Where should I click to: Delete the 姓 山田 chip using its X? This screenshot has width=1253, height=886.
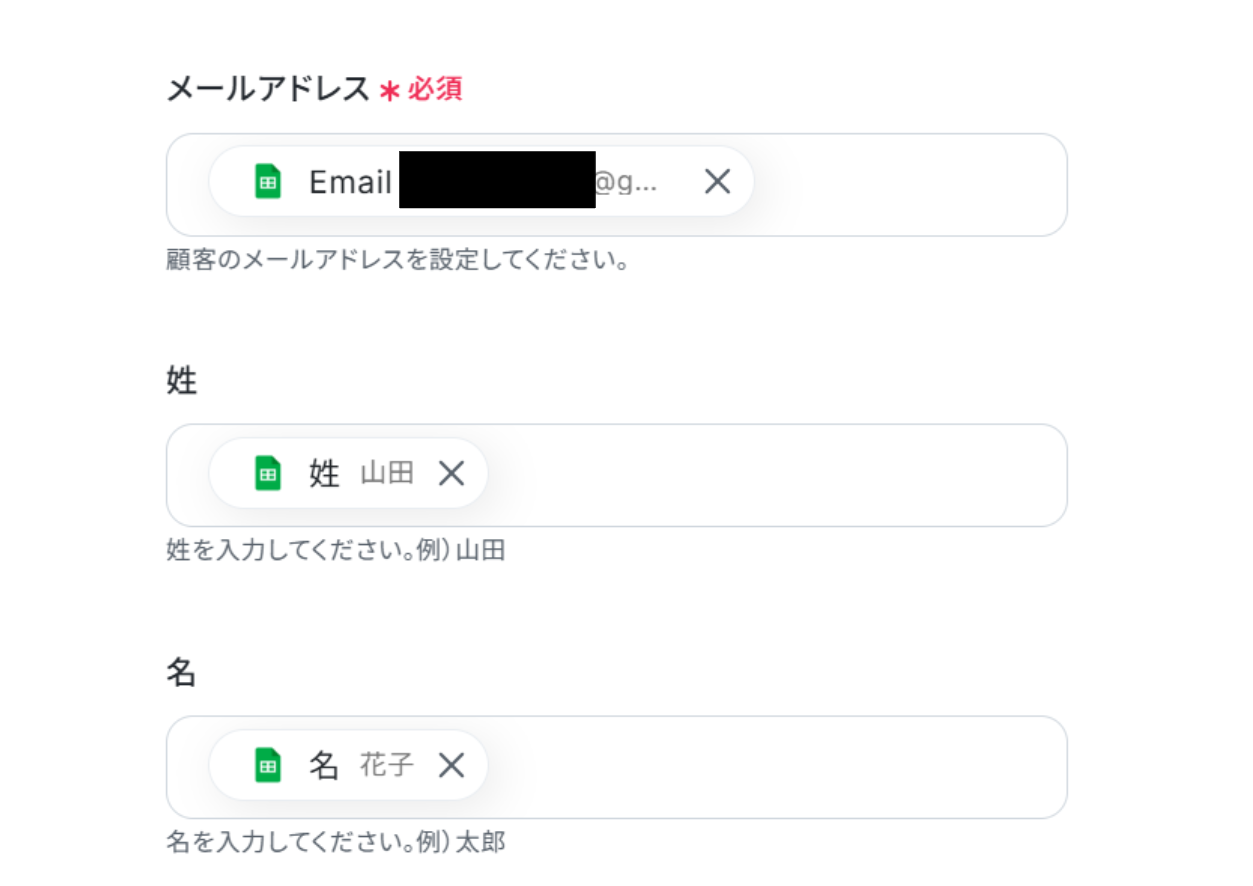pos(452,473)
